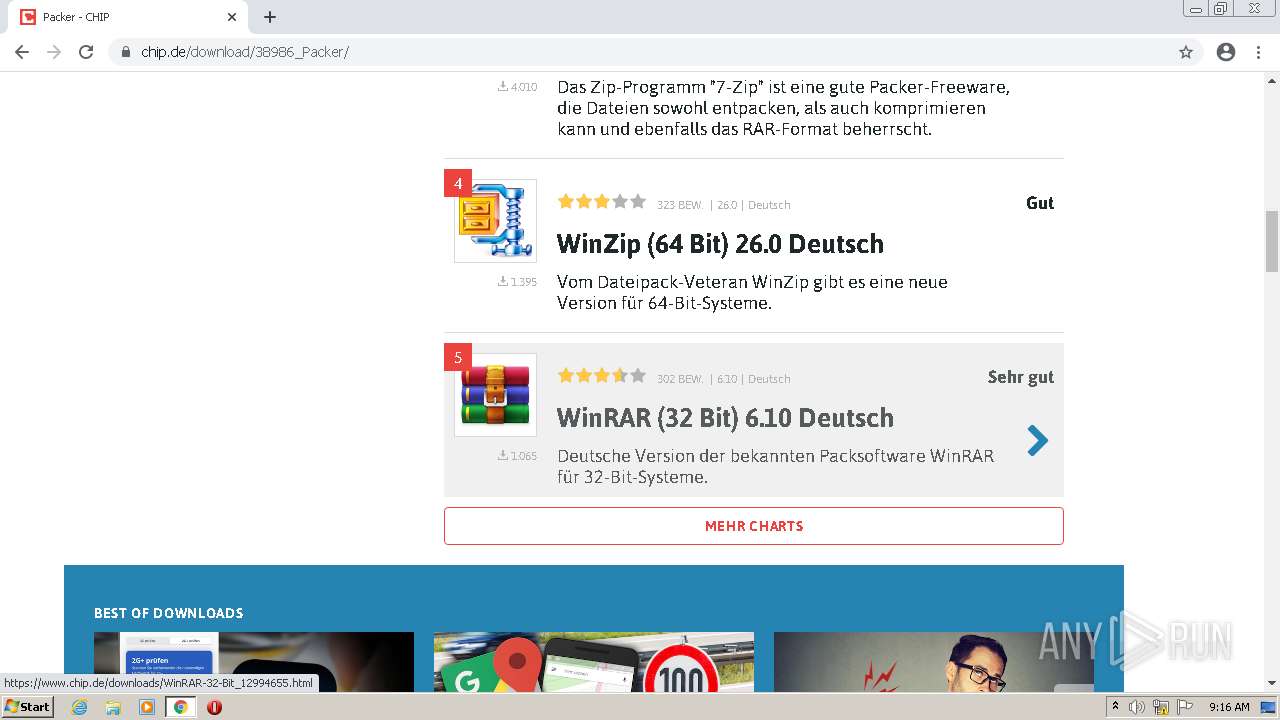Click the 'Sehr gut' rating label
This screenshot has width=1280, height=720.
[1021, 377]
